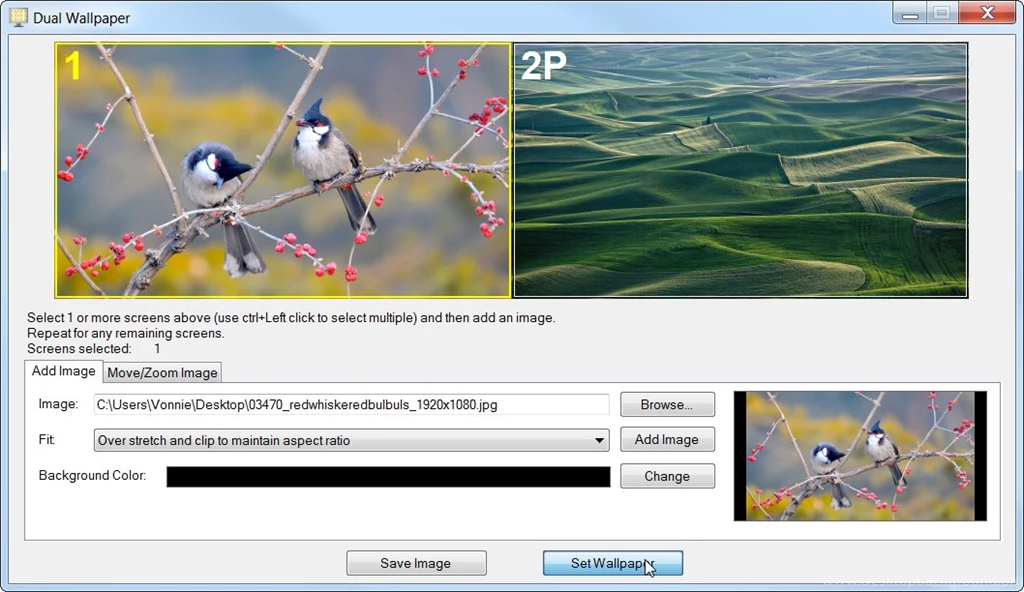Click the 'Image:' label
The height and width of the screenshot is (592, 1024).
[x=58, y=404]
